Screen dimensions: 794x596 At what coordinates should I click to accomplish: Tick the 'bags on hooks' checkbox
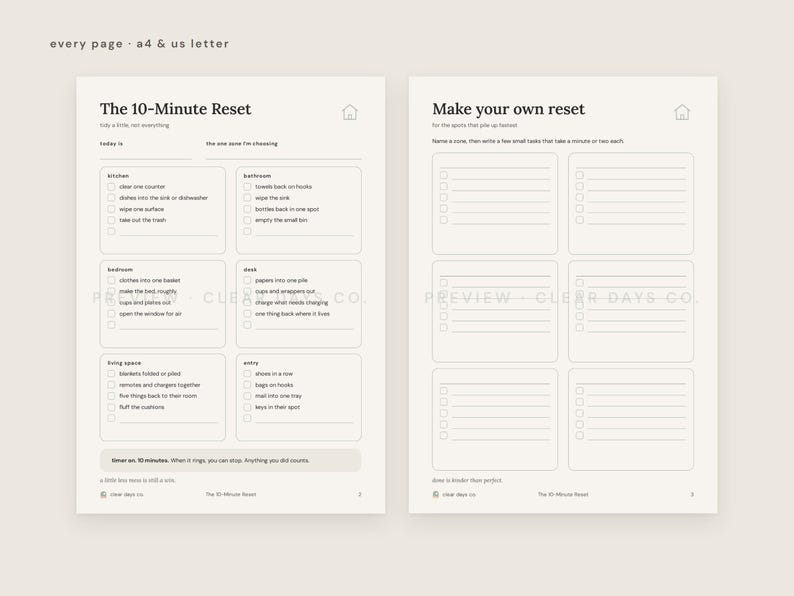coord(247,384)
